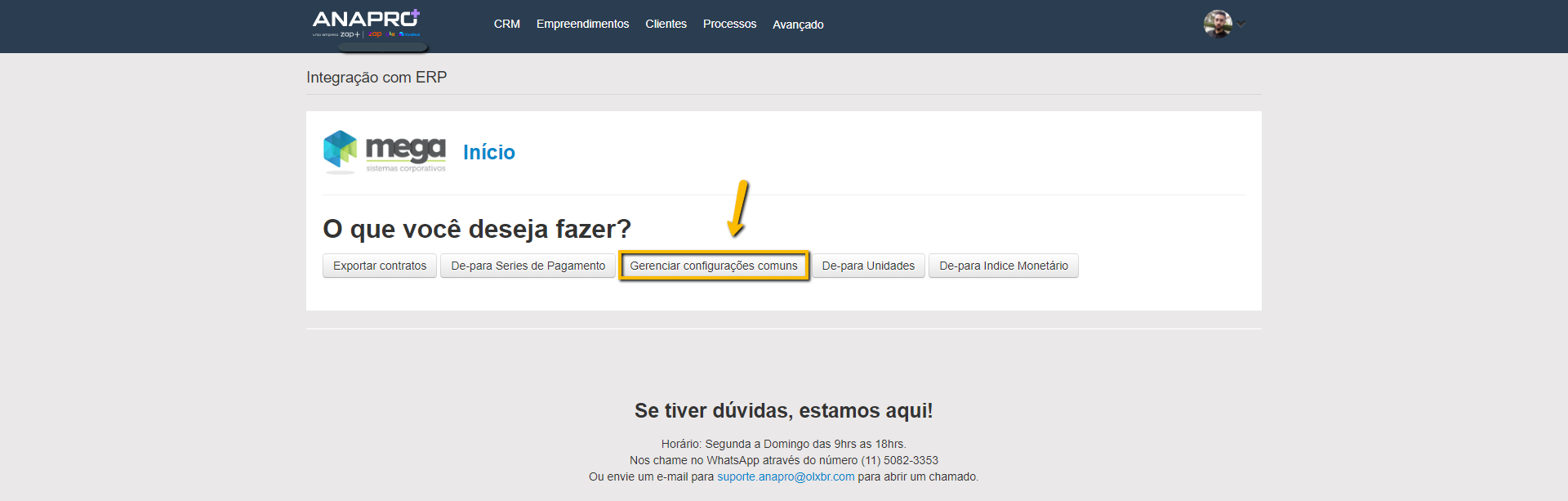The image size is (1568, 501).
Task: Click the Anapro logo in header
Action: click(x=365, y=19)
